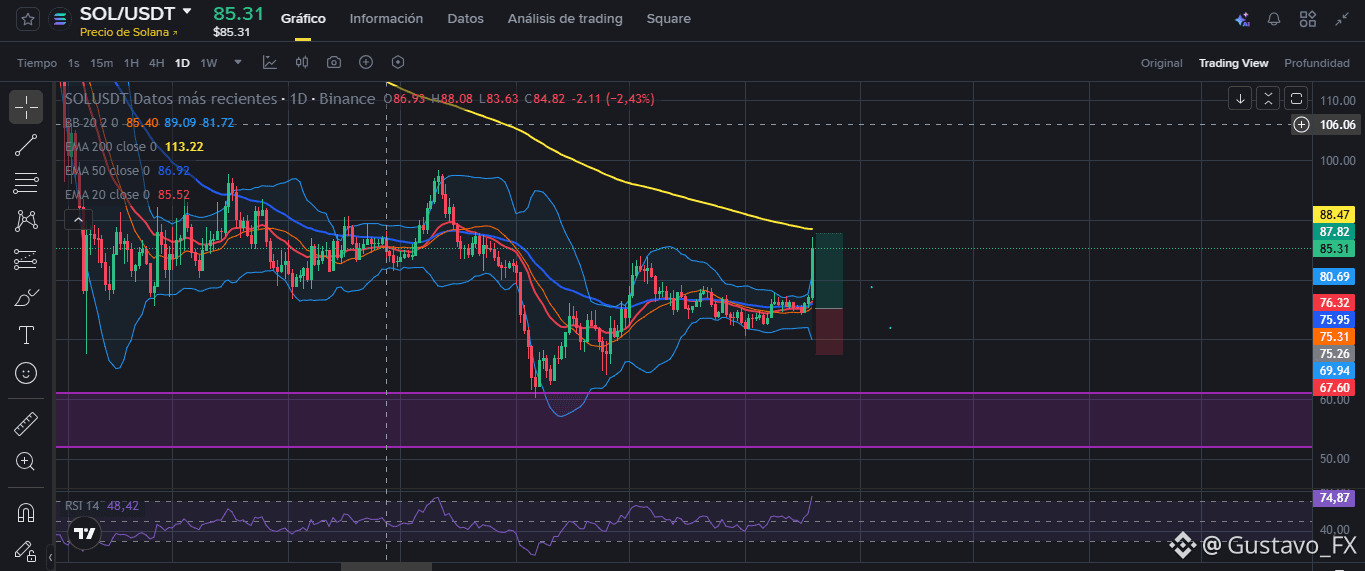Set interval to 1H
The height and width of the screenshot is (571, 1365).
coord(131,63)
